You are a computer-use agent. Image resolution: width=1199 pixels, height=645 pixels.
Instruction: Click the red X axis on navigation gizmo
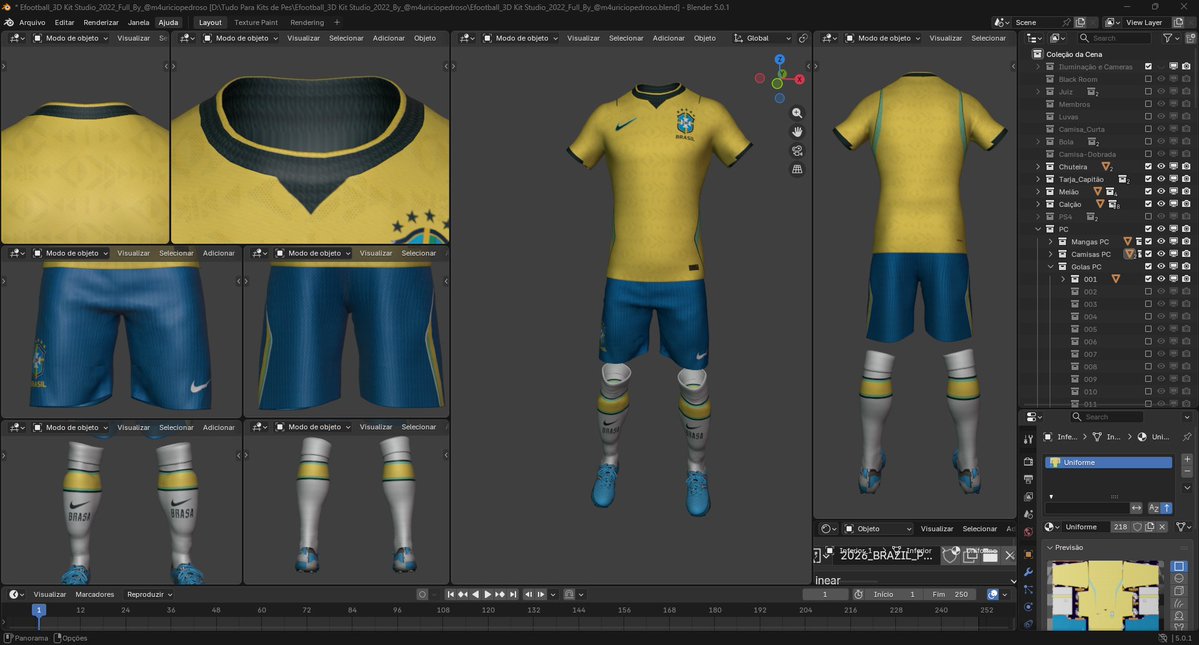point(800,79)
